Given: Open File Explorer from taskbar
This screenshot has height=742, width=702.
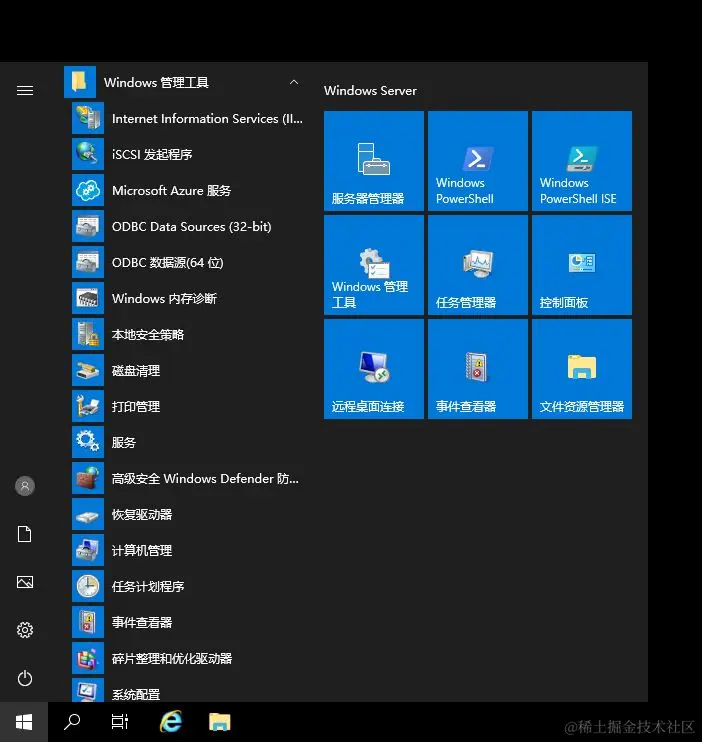Looking at the screenshot, I should tap(220, 722).
